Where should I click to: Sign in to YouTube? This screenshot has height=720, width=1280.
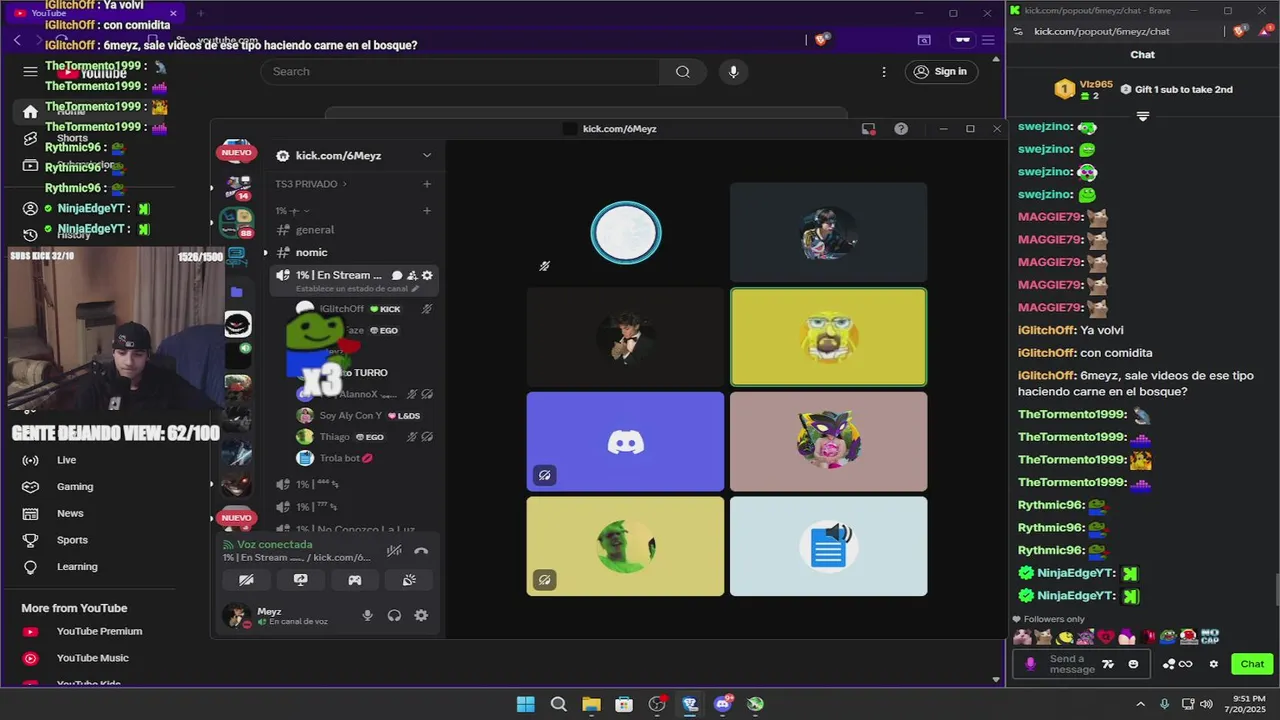pyautogui.click(x=941, y=72)
